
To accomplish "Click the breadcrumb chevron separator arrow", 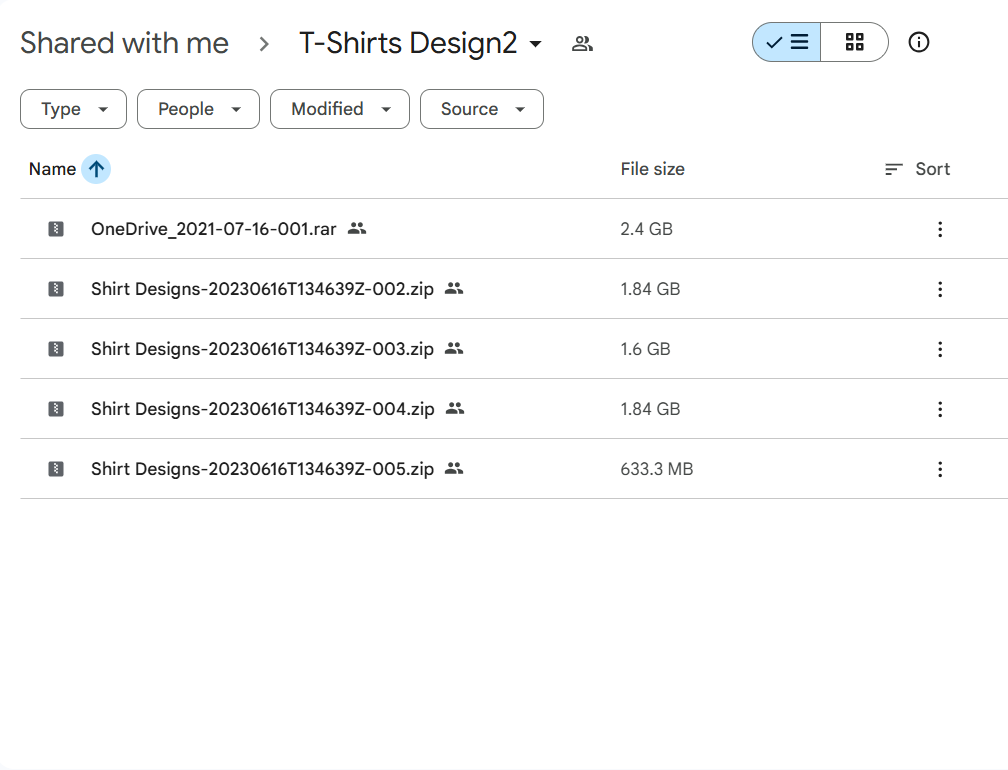I will point(264,44).
